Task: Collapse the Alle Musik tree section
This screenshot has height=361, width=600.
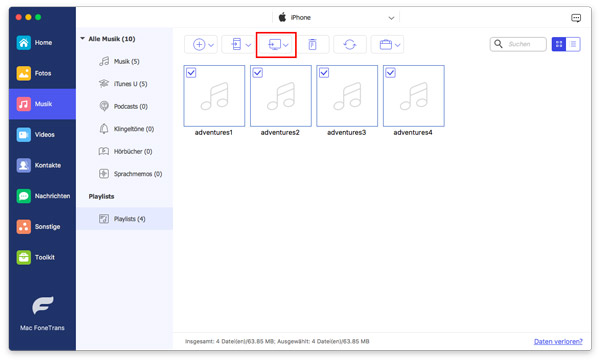Action: pyautogui.click(x=82, y=39)
